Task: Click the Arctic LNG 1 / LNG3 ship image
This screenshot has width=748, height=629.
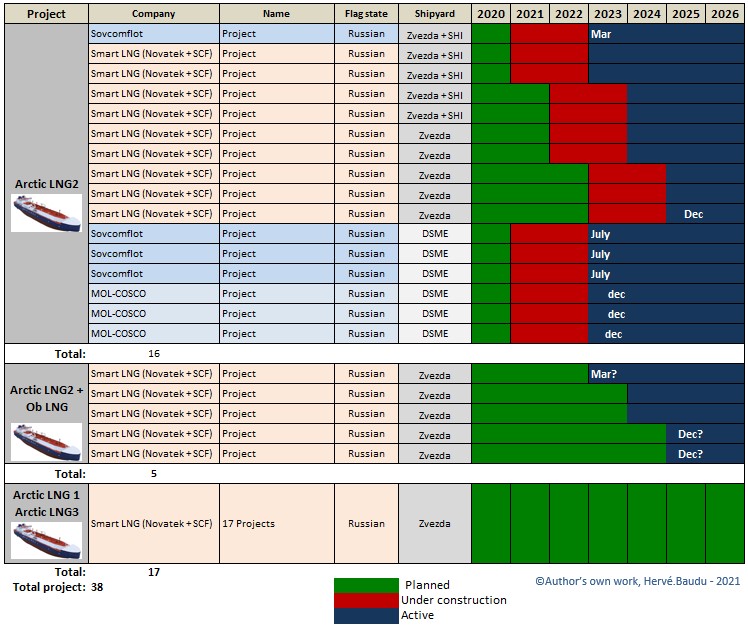Action: point(46,540)
